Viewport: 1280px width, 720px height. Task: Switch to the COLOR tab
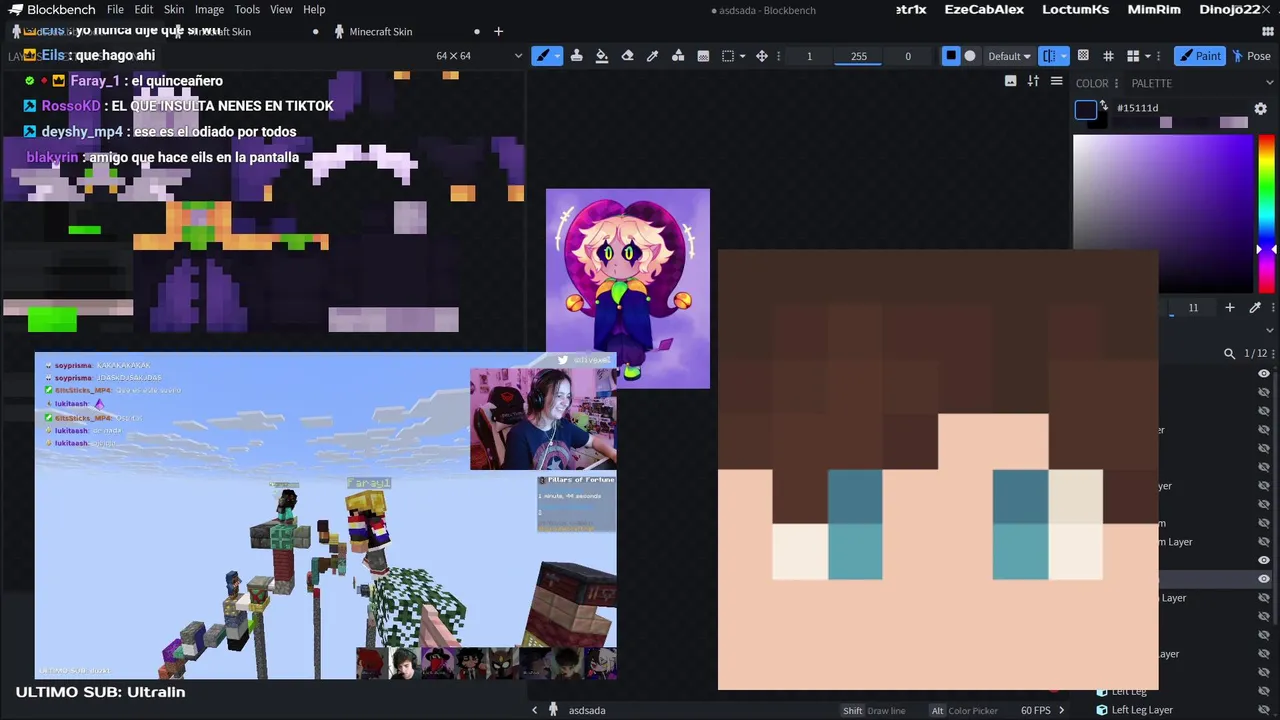click(1092, 83)
